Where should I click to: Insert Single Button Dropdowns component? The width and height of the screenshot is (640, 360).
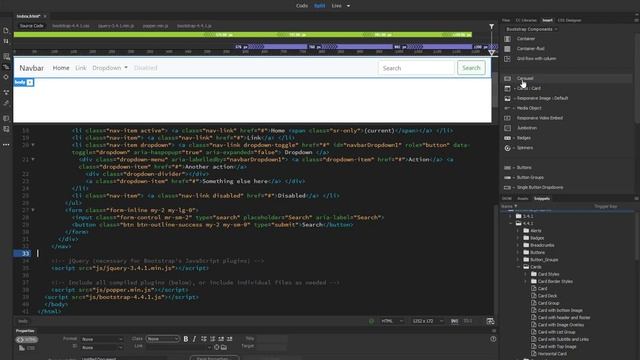540,187
